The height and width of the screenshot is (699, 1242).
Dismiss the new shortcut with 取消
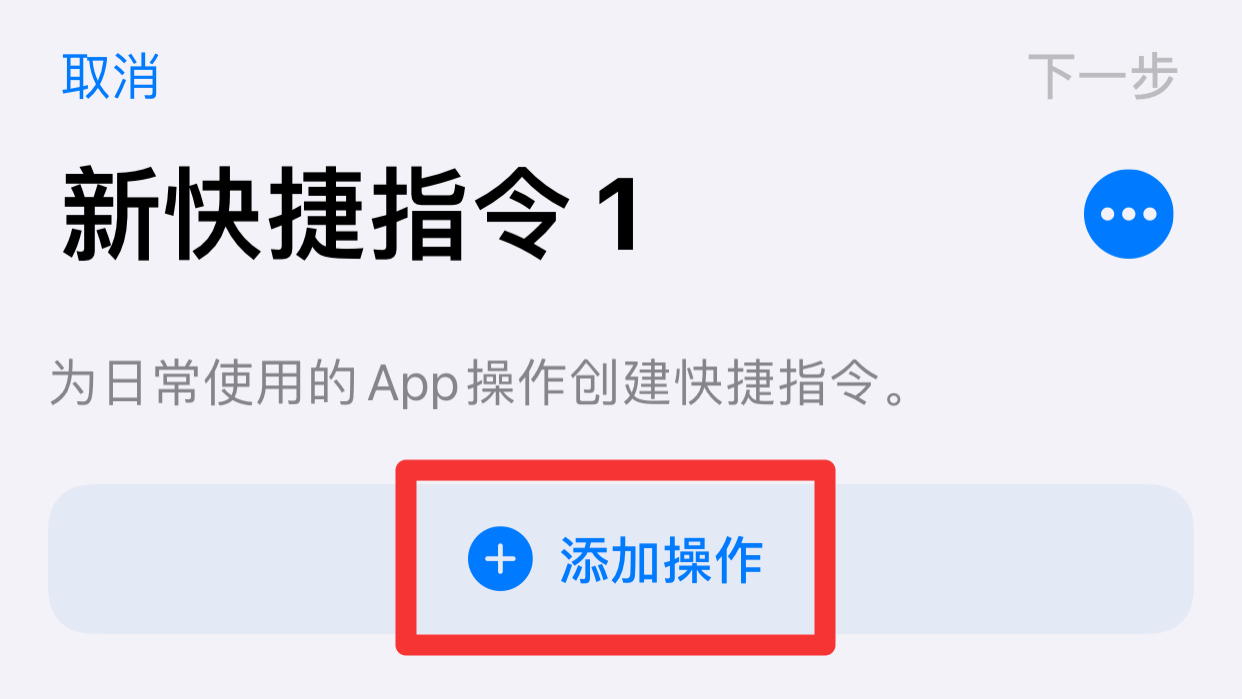110,76
